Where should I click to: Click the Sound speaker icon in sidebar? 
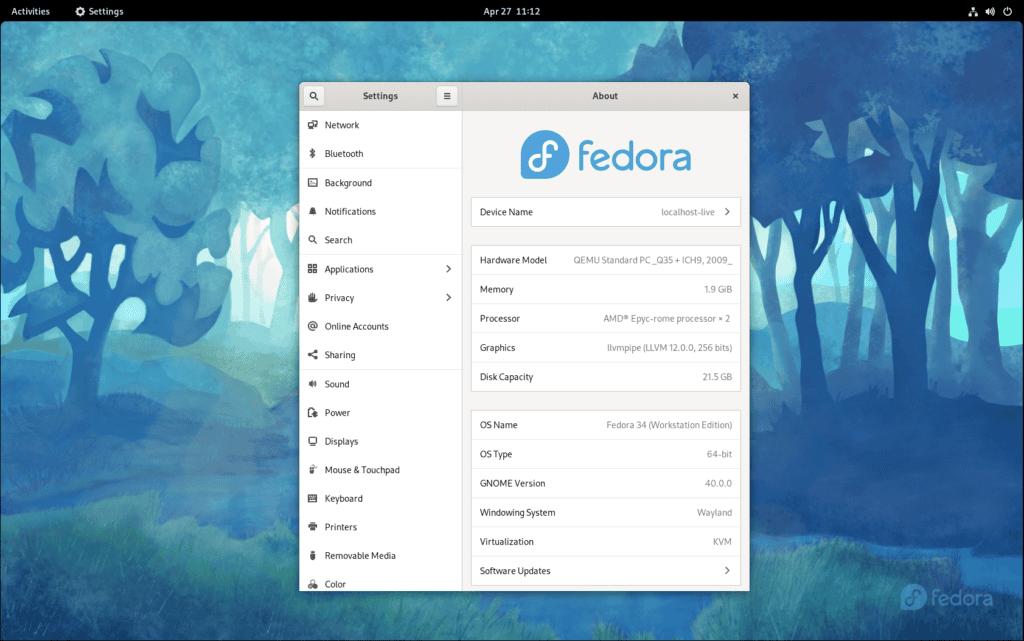[x=313, y=384]
